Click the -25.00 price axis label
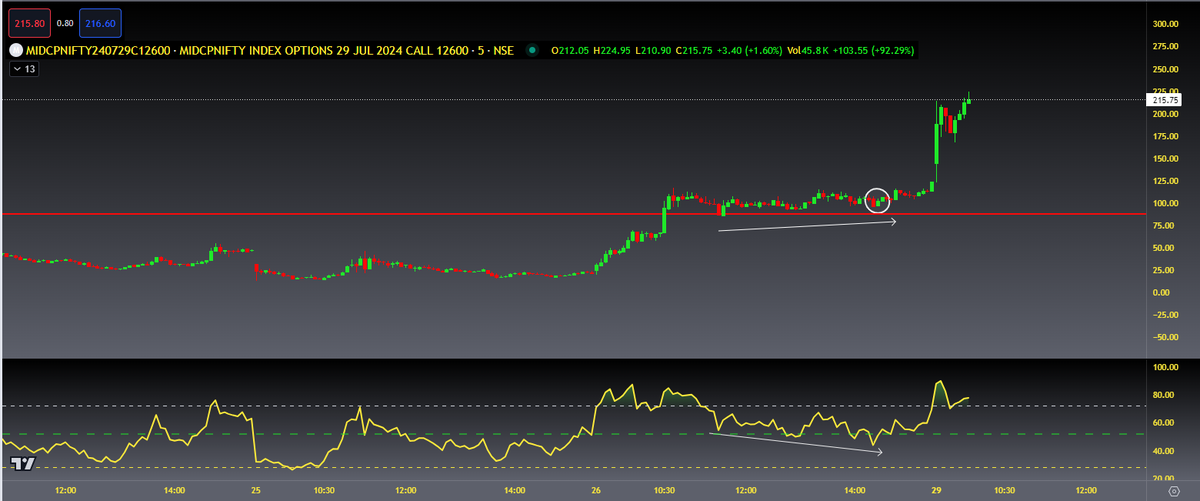This screenshot has width=1200, height=501. tap(1166, 315)
